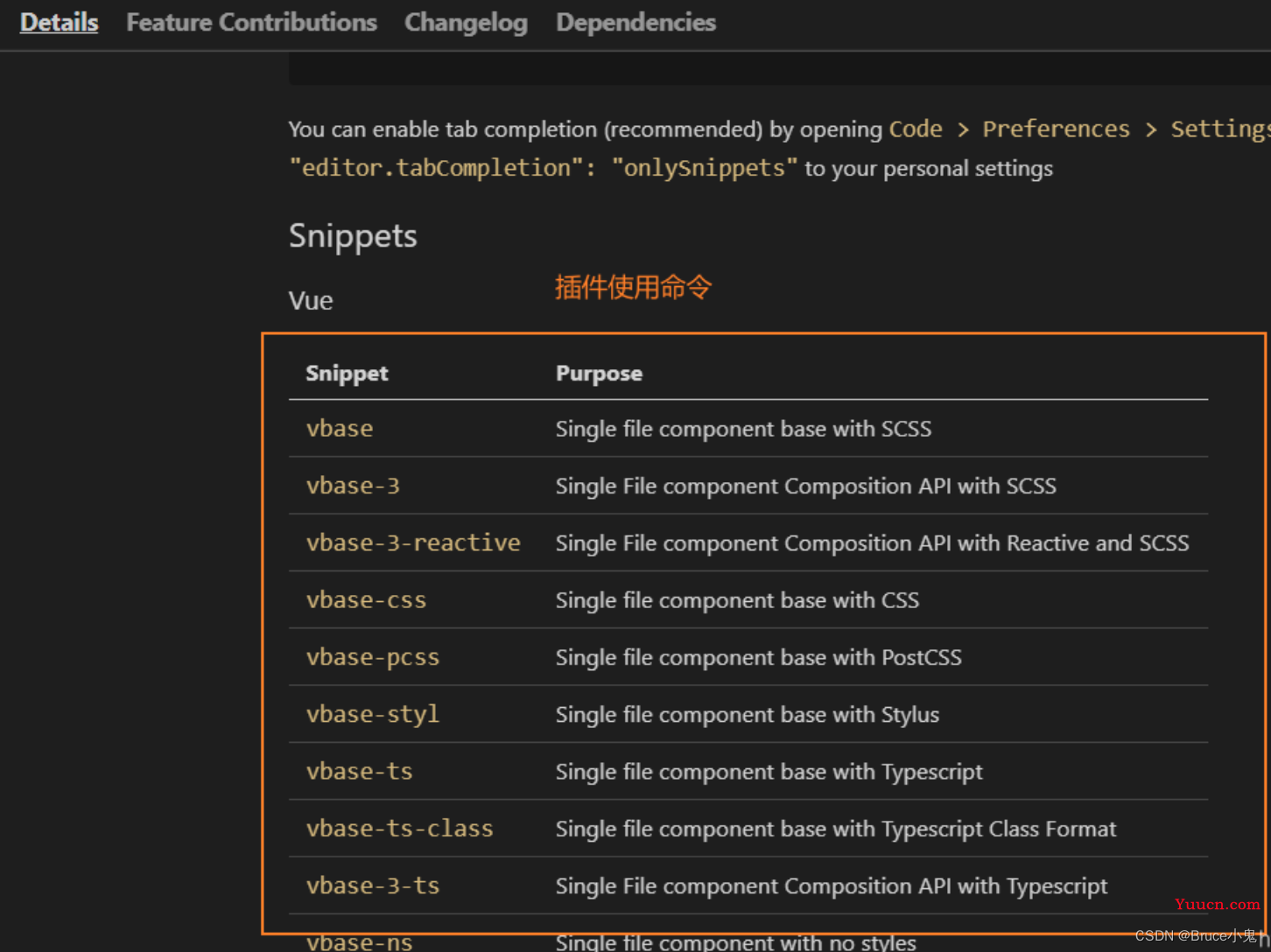Switch to the Dependencies tab
This screenshot has height=952, width=1271.
(635, 23)
